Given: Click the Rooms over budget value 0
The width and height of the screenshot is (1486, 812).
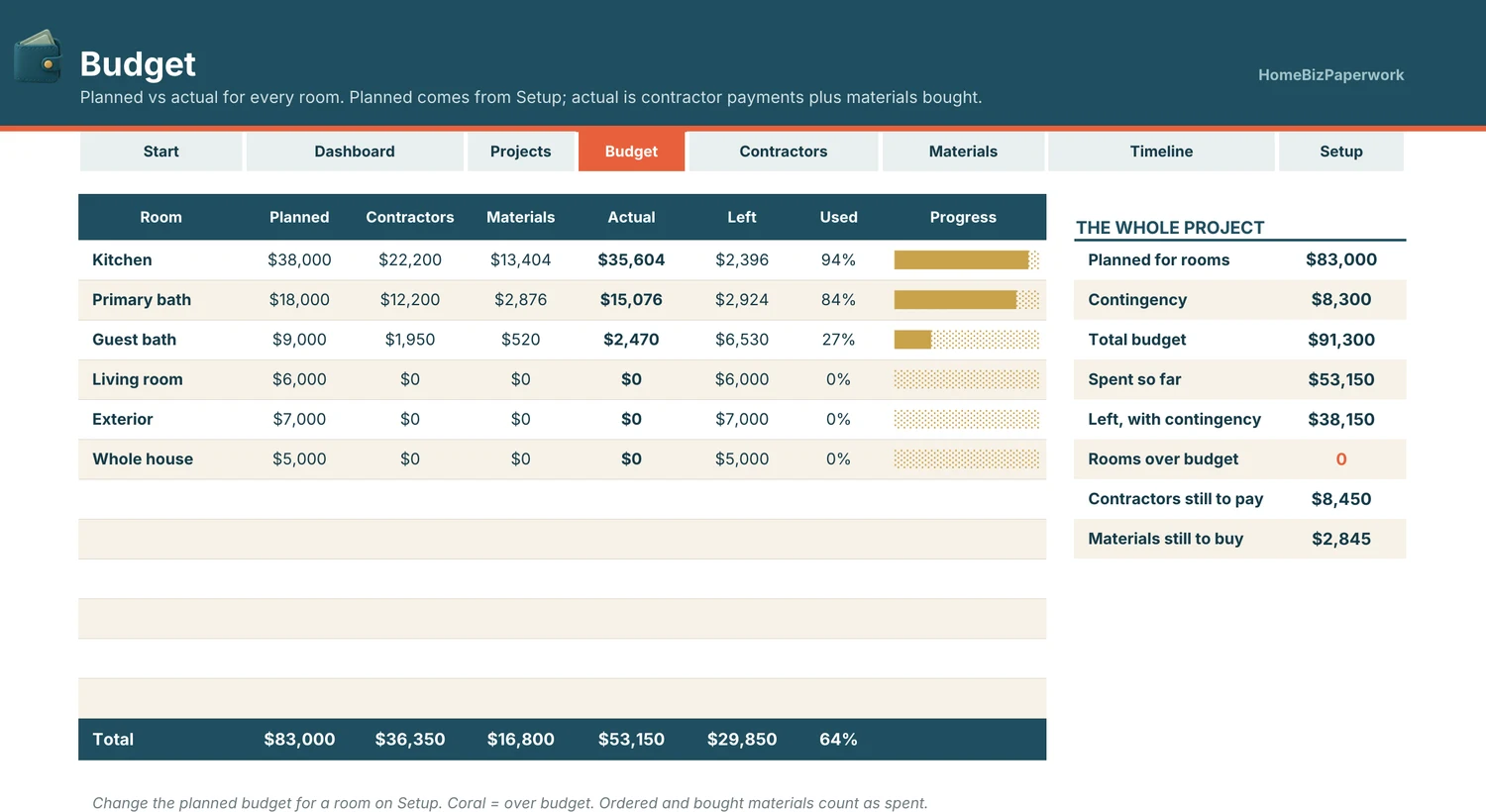Looking at the screenshot, I should pos(1341,459).
